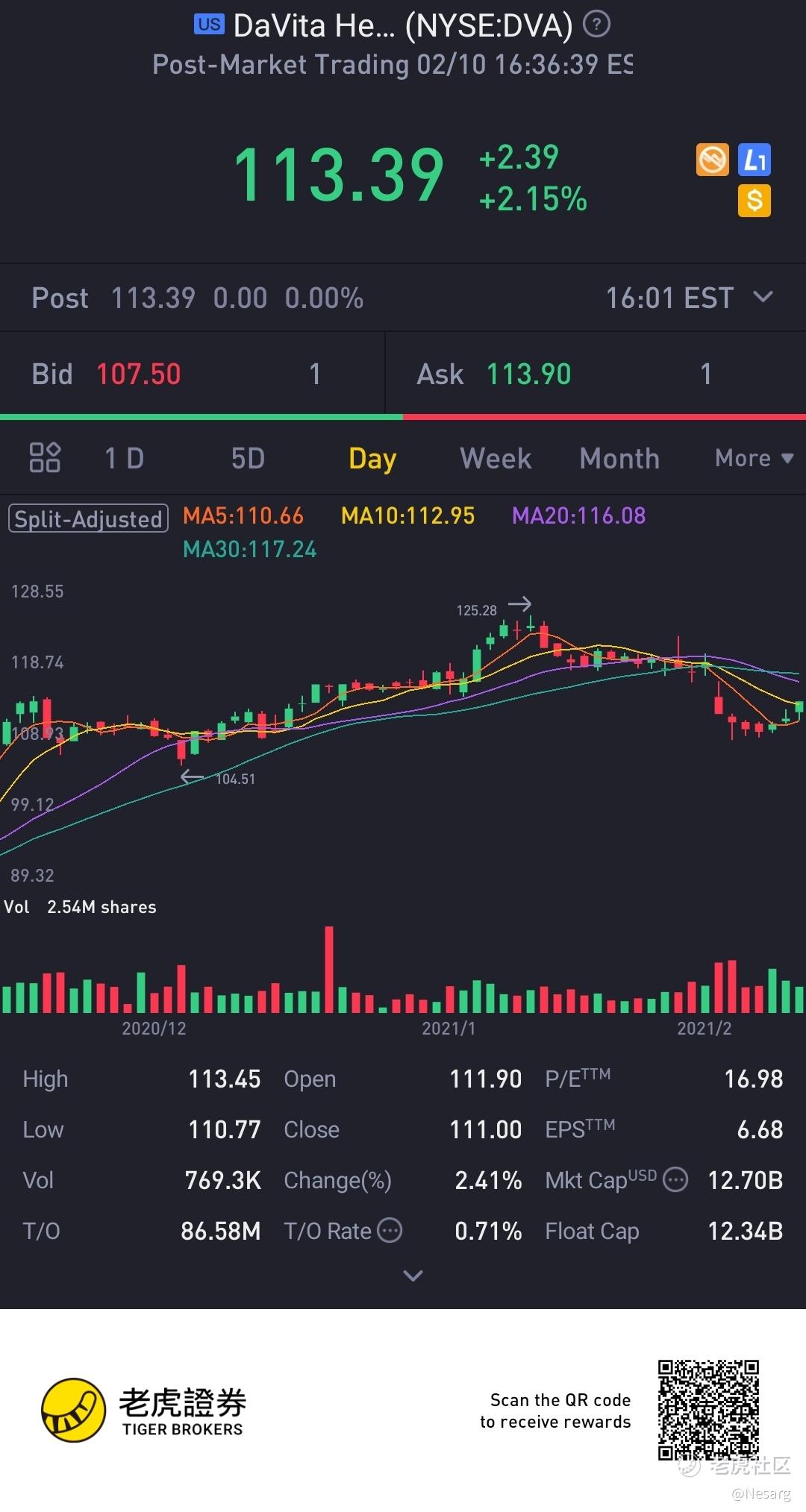
Task: Tap the MA20:116.08 indicator label
Action: [578, 515]
